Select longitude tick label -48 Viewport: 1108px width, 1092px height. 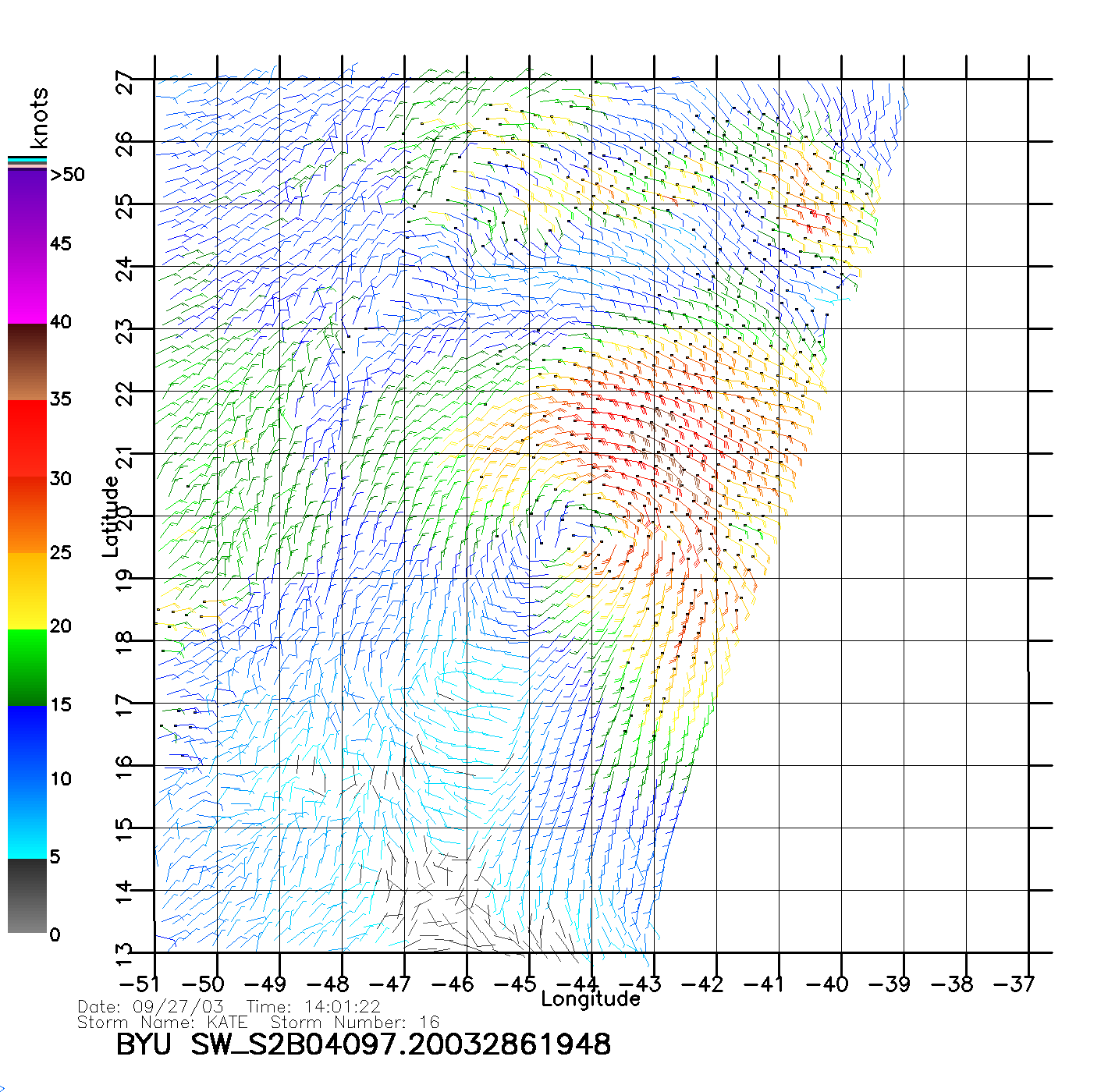327,984
